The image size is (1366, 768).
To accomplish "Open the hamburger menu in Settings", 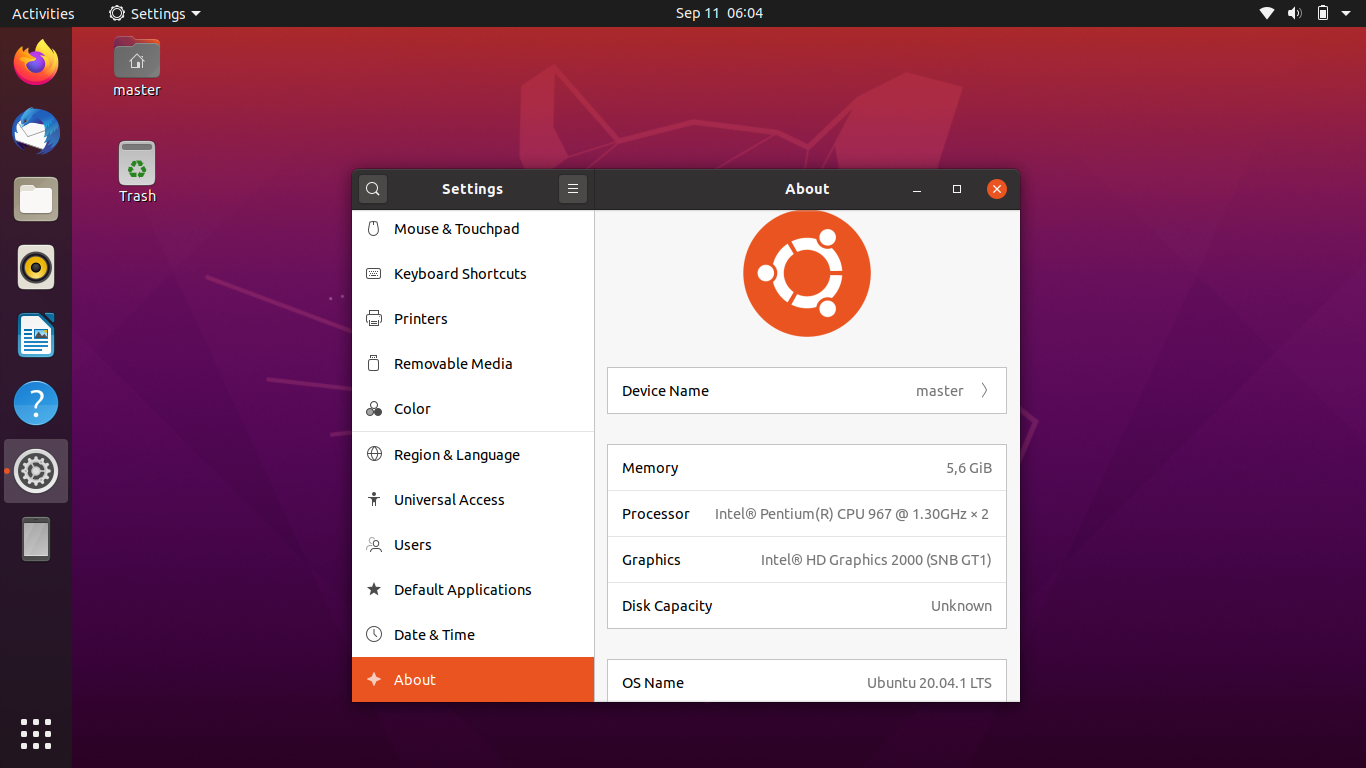I will click(x=572, y=188).
